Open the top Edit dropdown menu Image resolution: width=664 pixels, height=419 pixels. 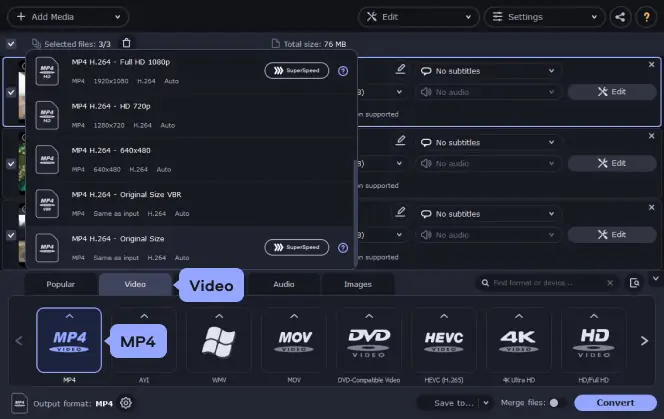click(x=418, y=17)
